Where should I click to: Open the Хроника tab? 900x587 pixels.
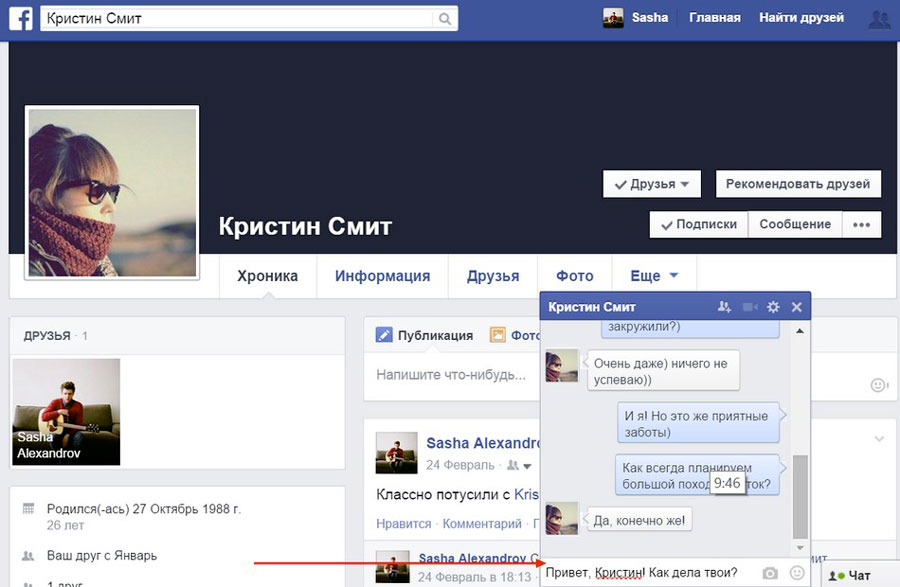coord(267,276)
